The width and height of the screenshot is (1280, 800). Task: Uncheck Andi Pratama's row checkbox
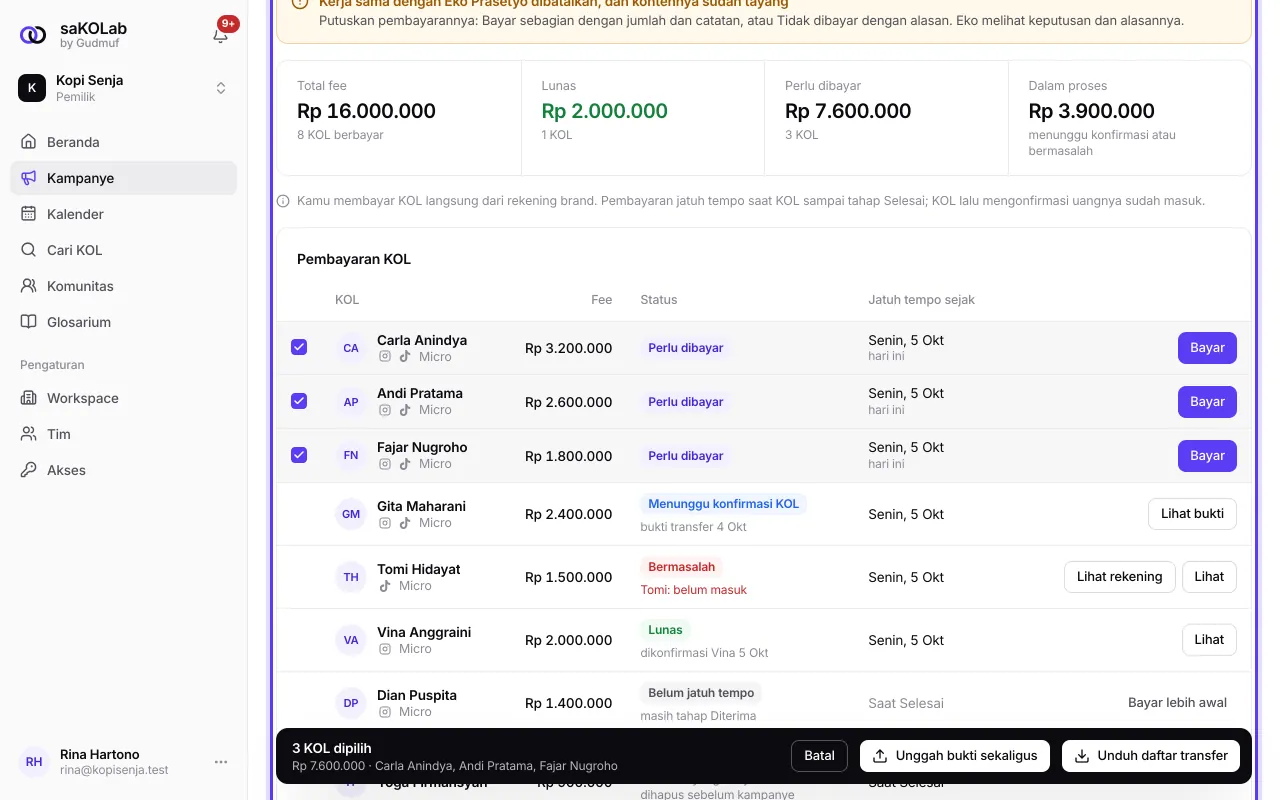pyautogui.click(x=299, y=401)
